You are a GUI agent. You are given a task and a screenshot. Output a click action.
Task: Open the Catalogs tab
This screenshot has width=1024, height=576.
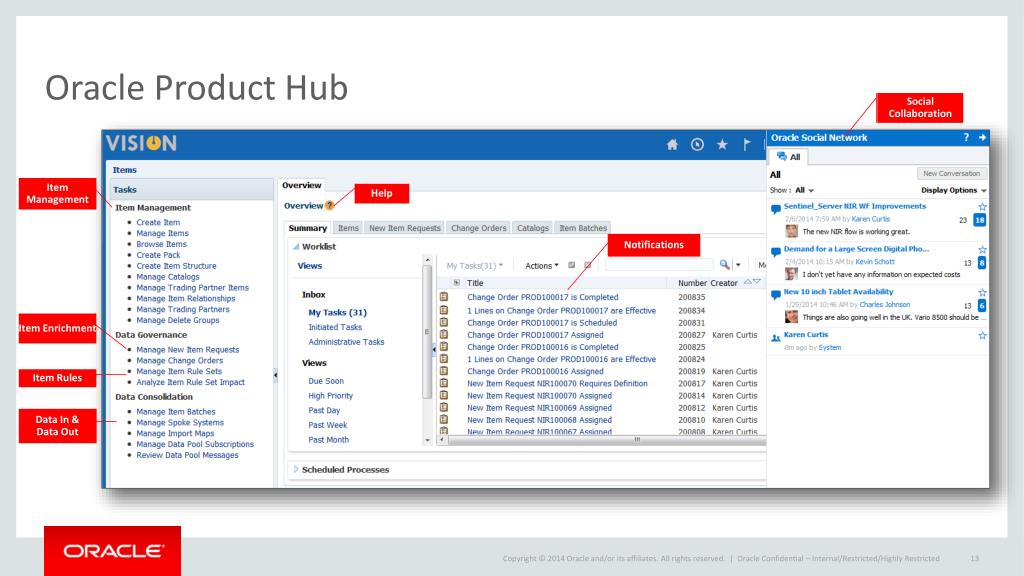(x=532, y=228)
